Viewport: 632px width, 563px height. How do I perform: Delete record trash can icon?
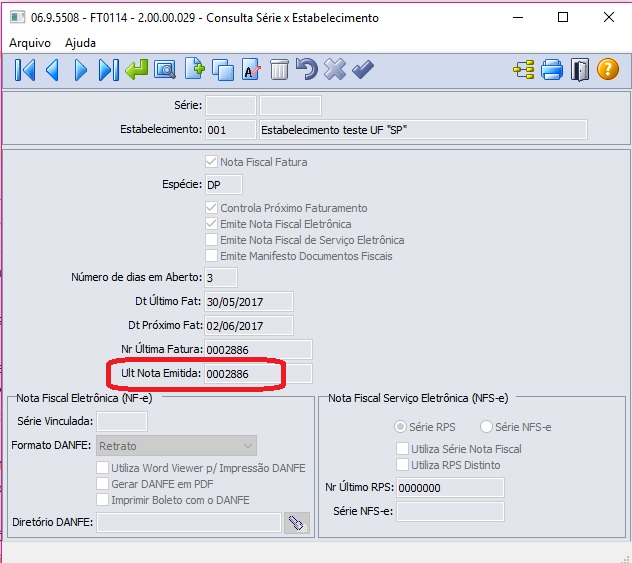coord(279,69)
